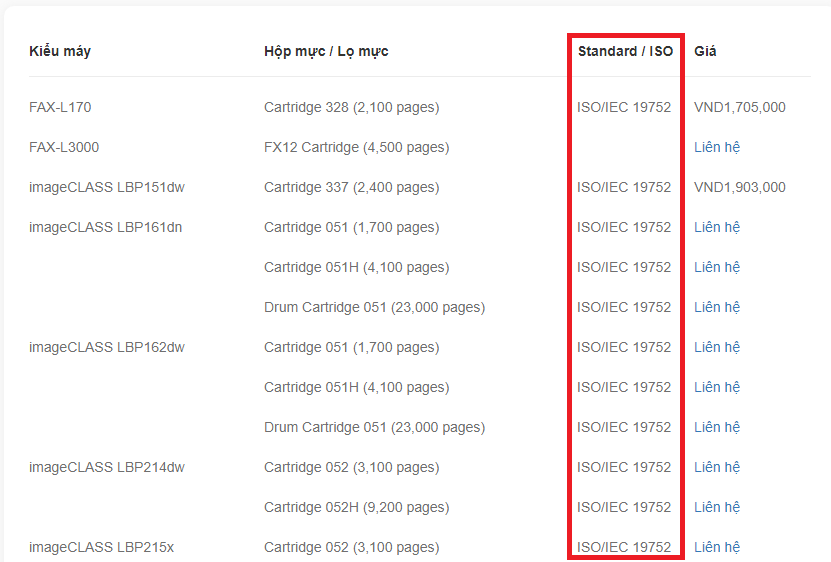Open Liên hệ for Cartridge 052H
This screenshot has height=562, width=831.
click(x=717, y=507)
